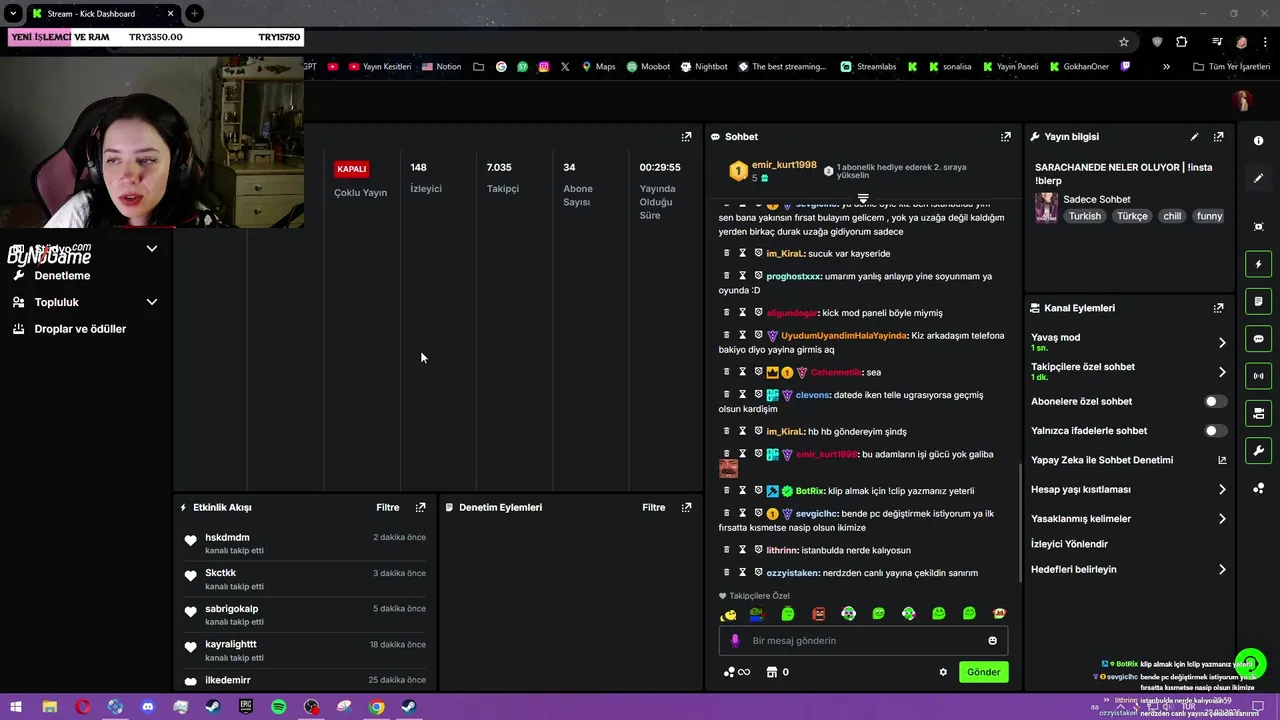The image size is (1280, 720).
Task: Pop out the stats panel
Action: pyautogui.click(x=686, y=136)
